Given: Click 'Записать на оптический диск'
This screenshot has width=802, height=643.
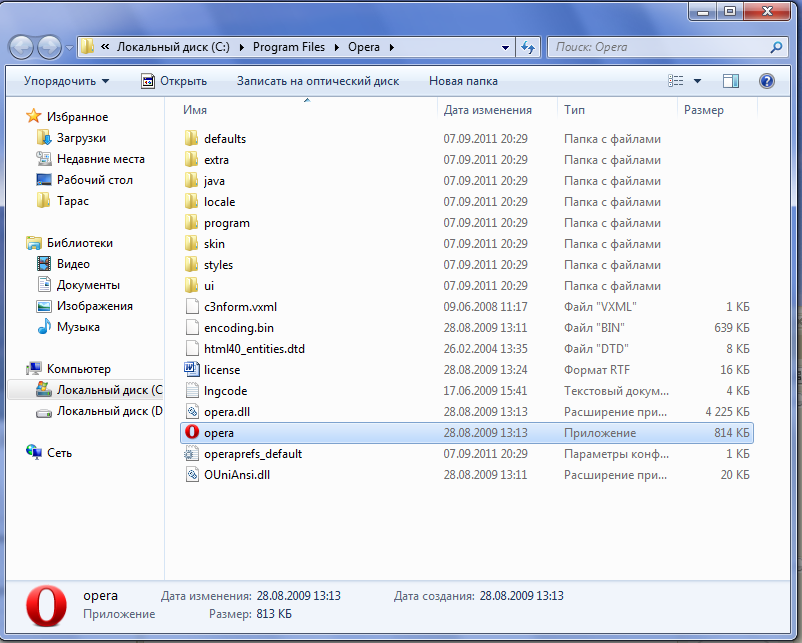Looking at the screenshot, I should click(x=318, y=81).
